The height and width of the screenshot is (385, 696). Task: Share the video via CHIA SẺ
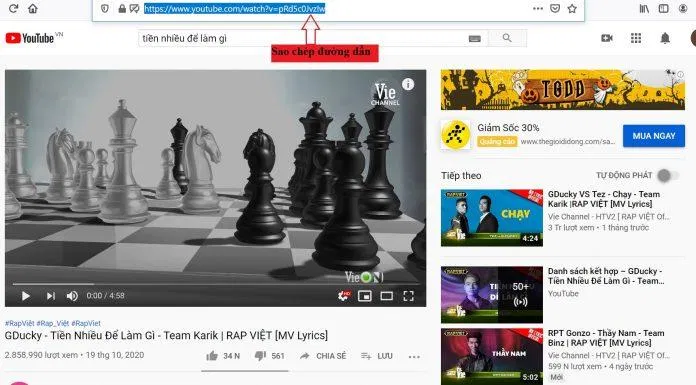pos(323,356)
